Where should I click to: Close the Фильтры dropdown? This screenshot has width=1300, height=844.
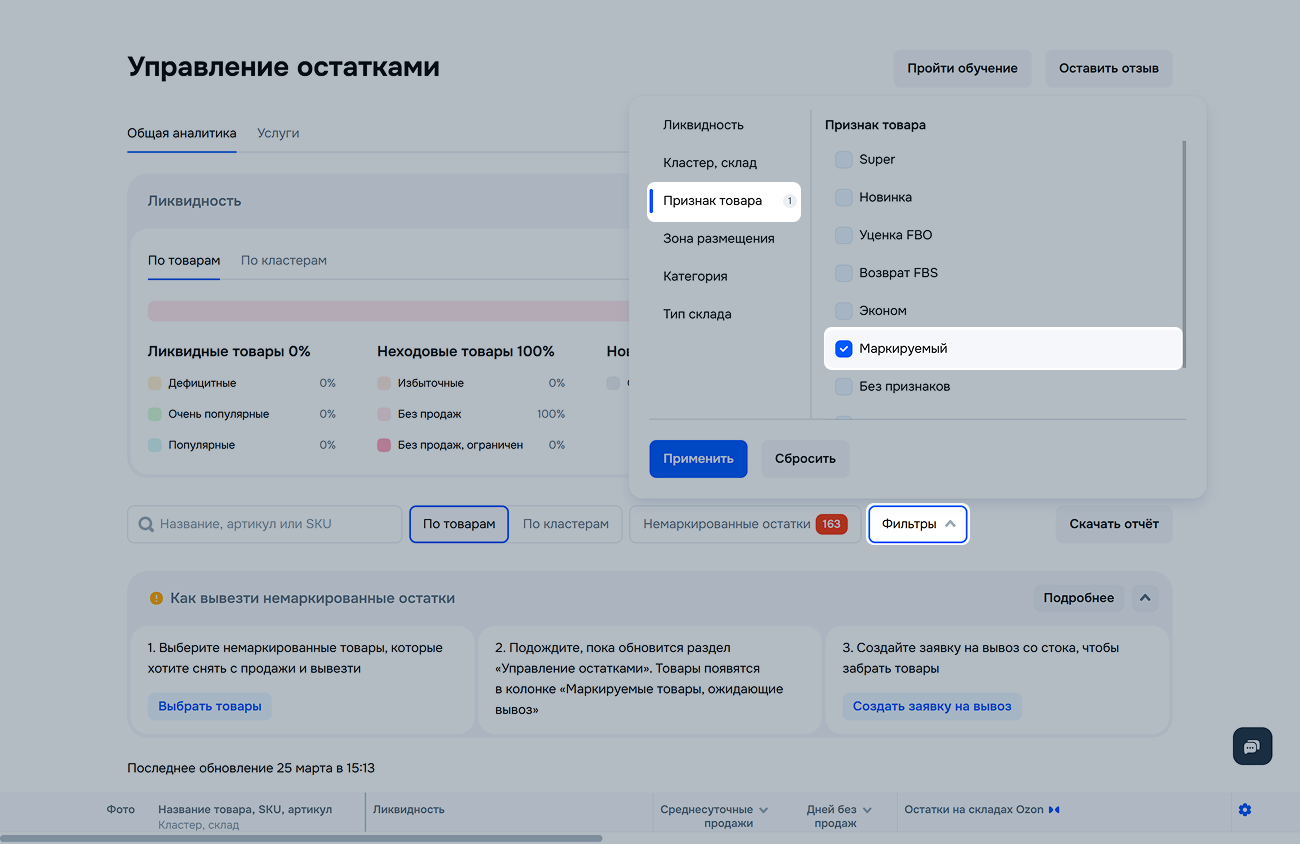coord(917,524)
